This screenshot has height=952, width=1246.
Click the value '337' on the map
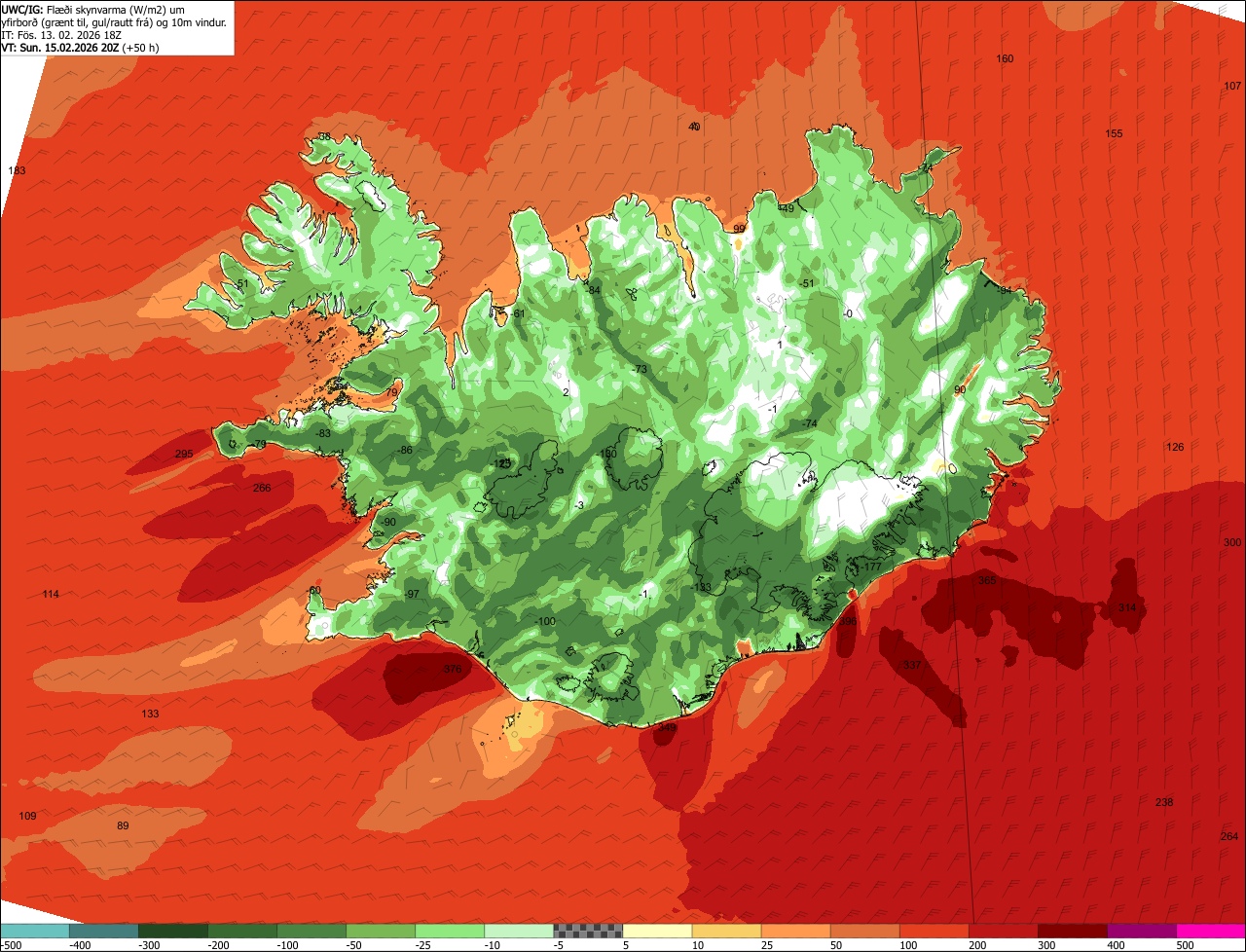pos(912,665)
